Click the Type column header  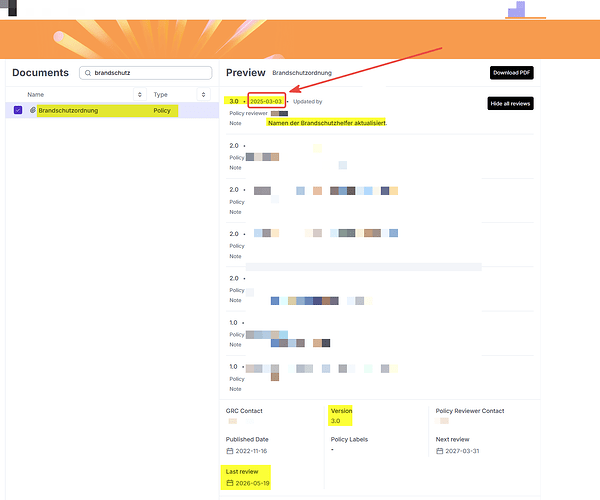click(x=160, y=94)
